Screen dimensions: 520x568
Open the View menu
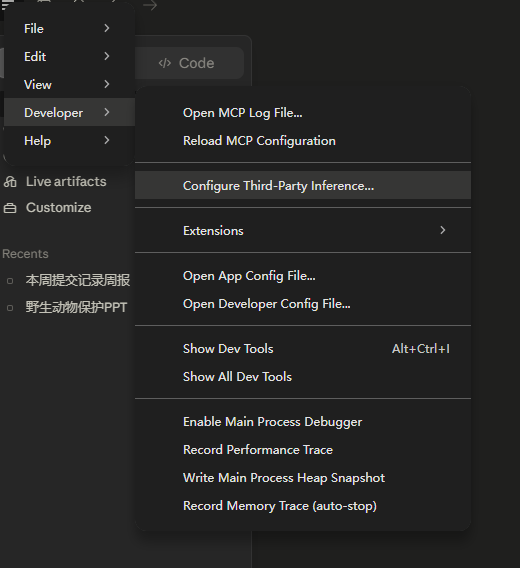[x=69, y=84]
